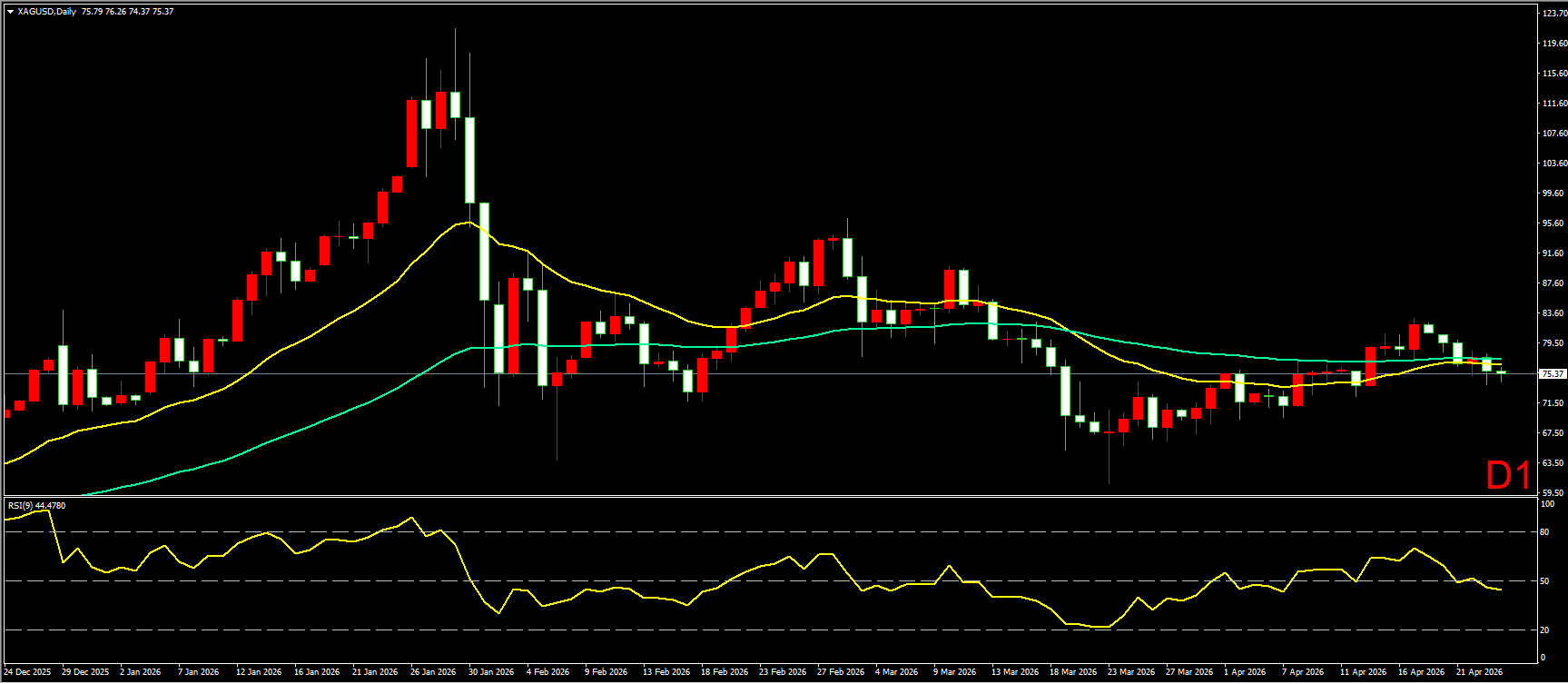Image resolution: width=1568 pixels, height=684 pixels.
Task: Click the RSI 50 level axis label
Action: coord(1545,580)
